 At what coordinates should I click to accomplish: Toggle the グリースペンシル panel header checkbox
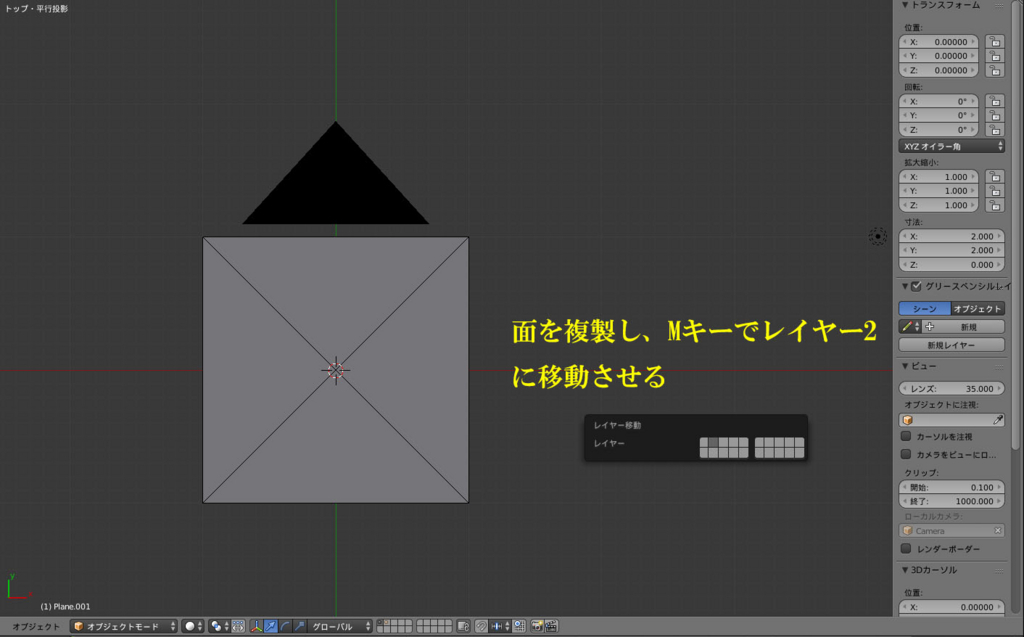915,285
